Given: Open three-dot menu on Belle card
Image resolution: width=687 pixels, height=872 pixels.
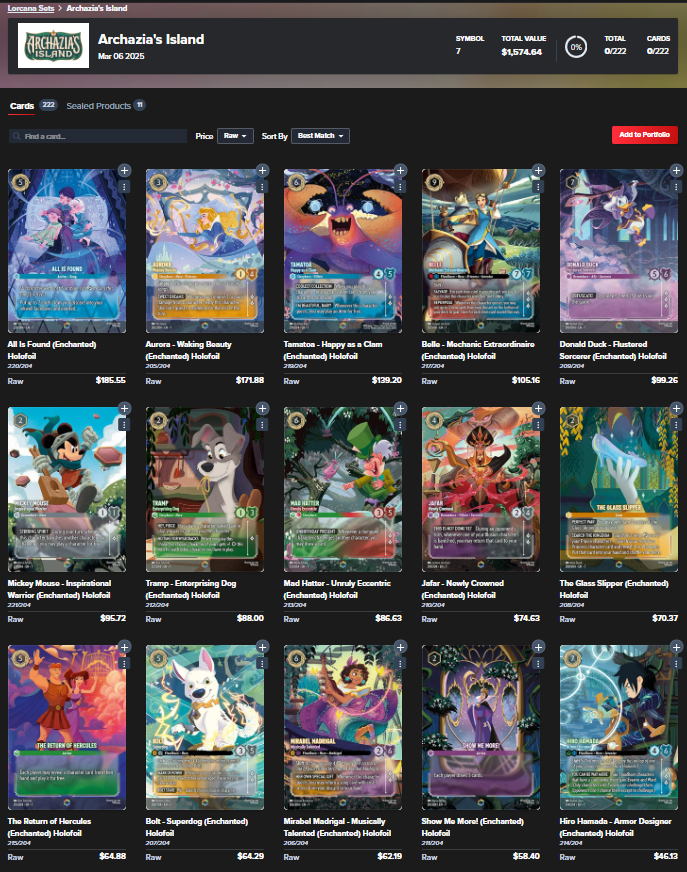Looking at the screenshot, I should [538, 187].
